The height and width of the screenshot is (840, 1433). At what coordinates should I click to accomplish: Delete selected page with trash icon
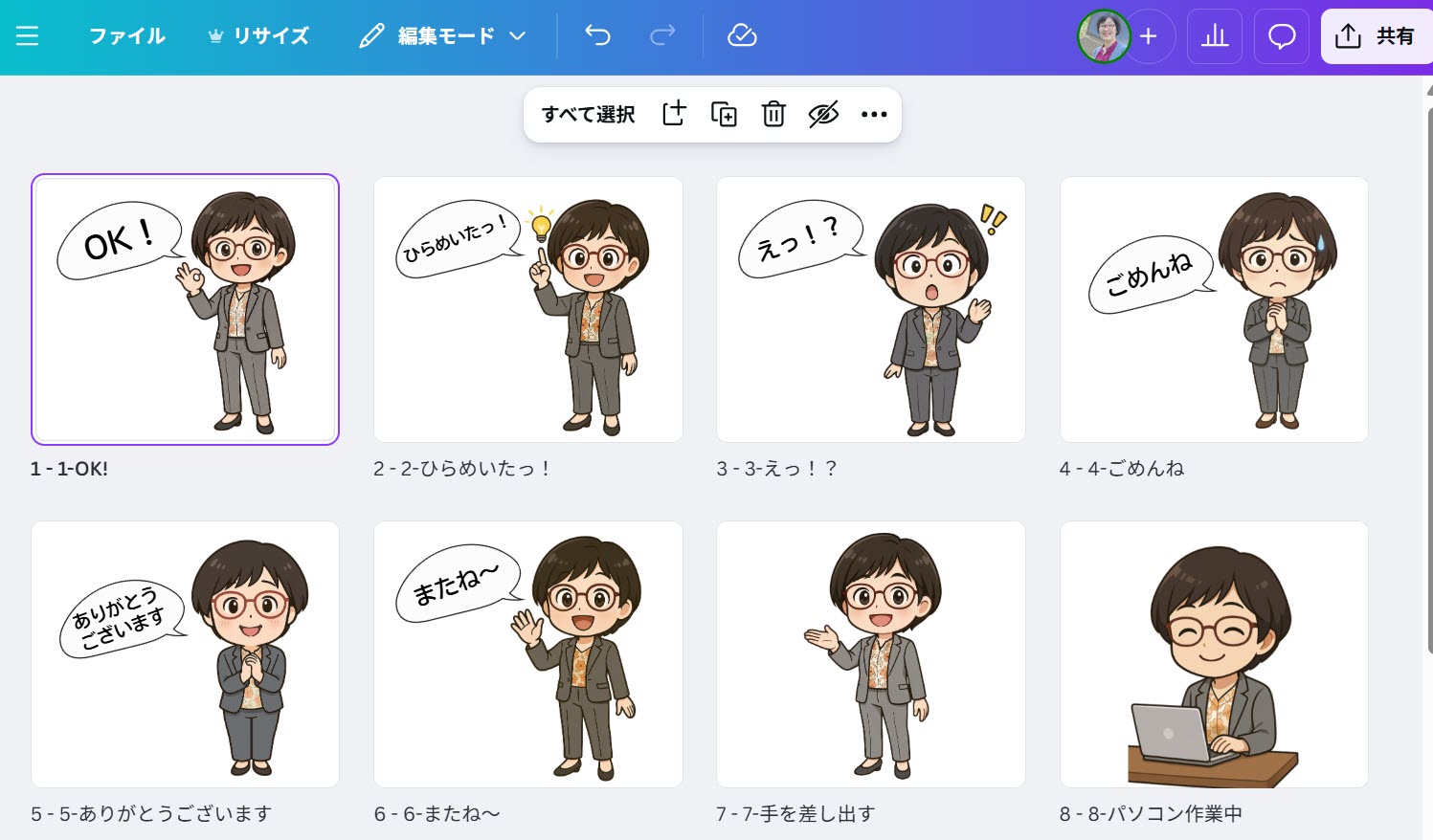(x=773, y=114)
